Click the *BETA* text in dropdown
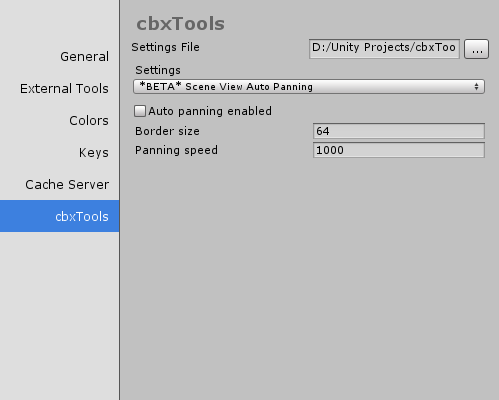The height and width of the screenshot is (400, 499). pos(160,86)
